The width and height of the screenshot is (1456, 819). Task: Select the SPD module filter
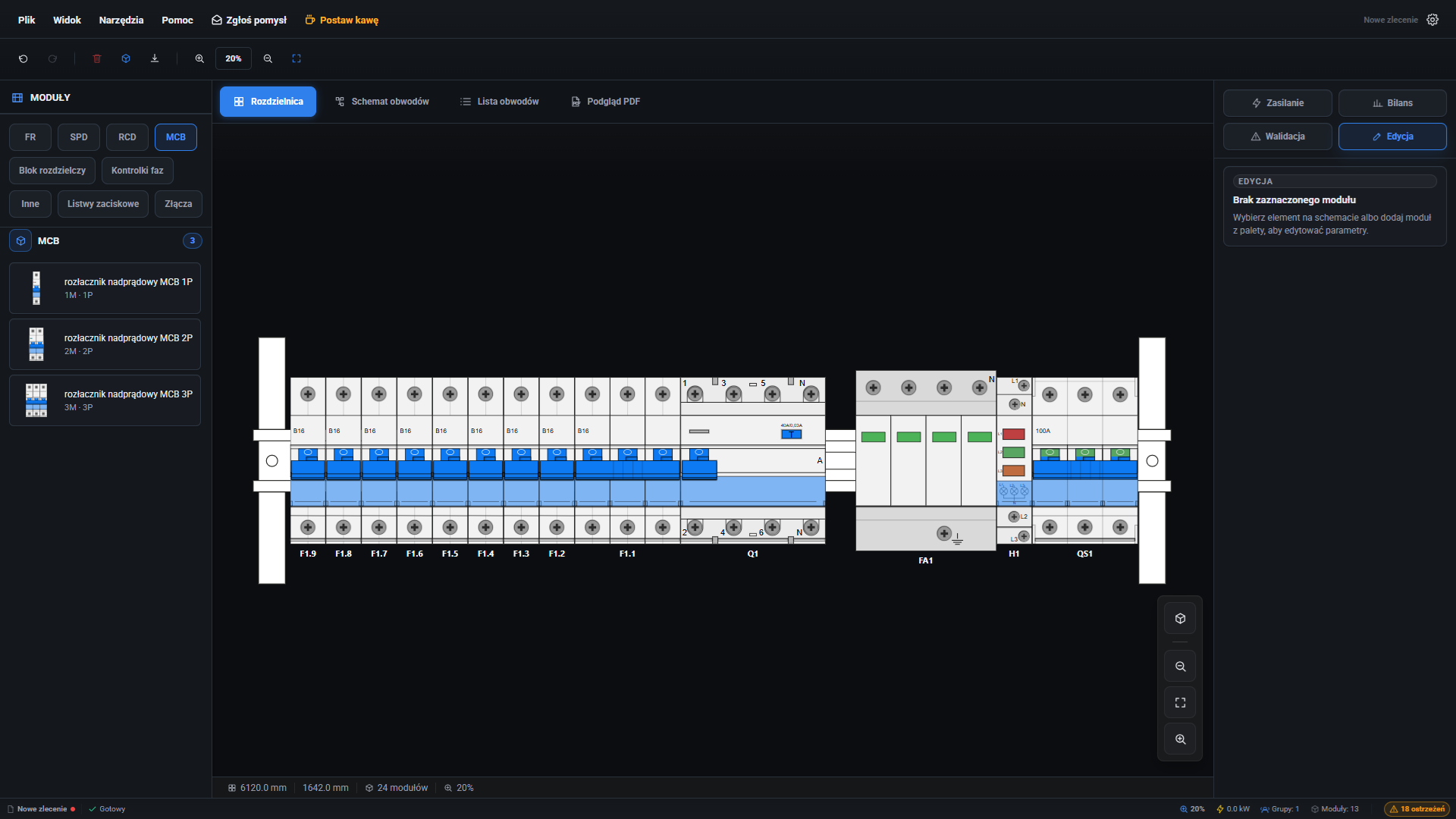79,137
